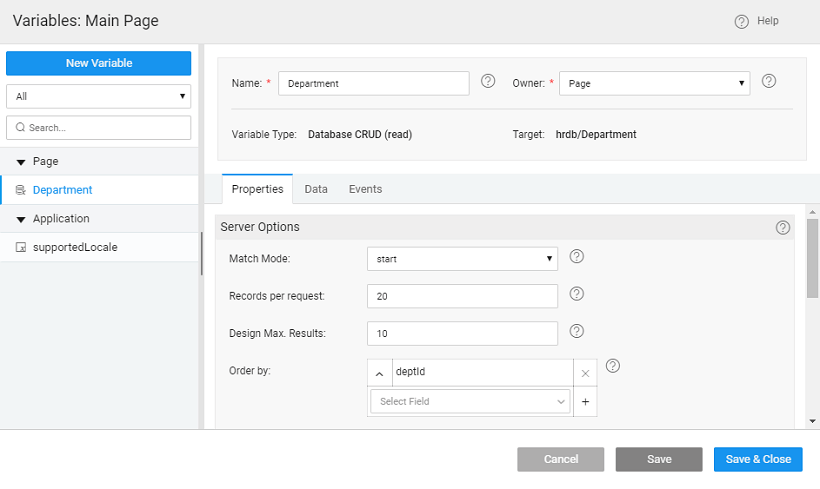Add order-by field using plus icon
This screenshot has height=489, width=820.
pyautogui.click(x=585, y=402)
